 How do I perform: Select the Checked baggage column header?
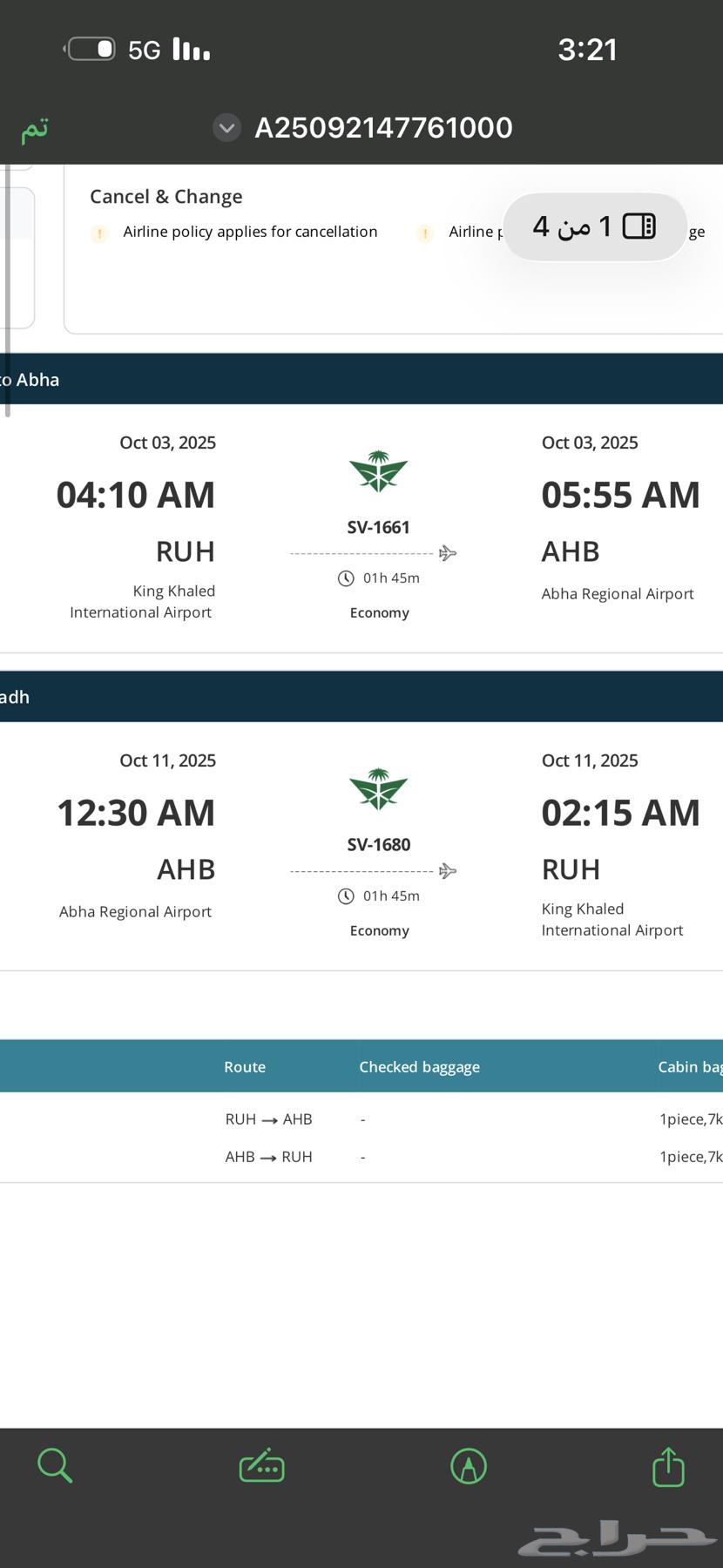(419, 1067)
